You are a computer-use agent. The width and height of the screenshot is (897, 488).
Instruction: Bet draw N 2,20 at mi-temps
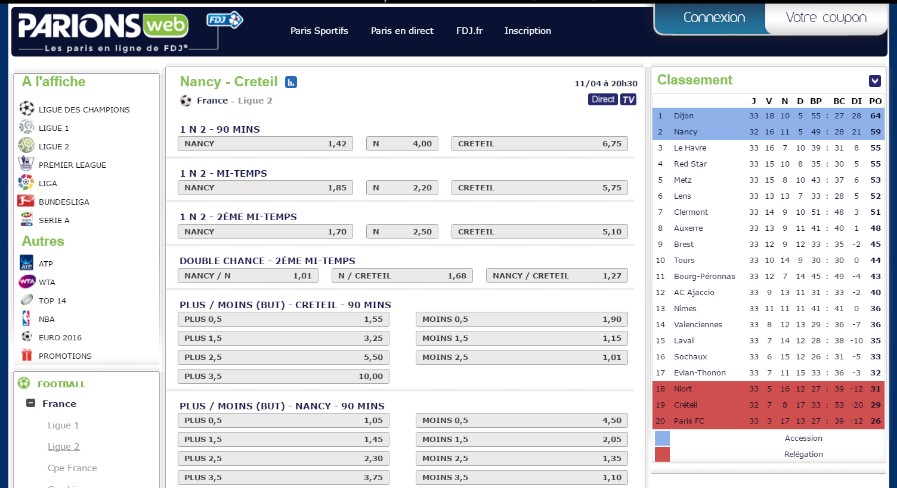[402, 188]
